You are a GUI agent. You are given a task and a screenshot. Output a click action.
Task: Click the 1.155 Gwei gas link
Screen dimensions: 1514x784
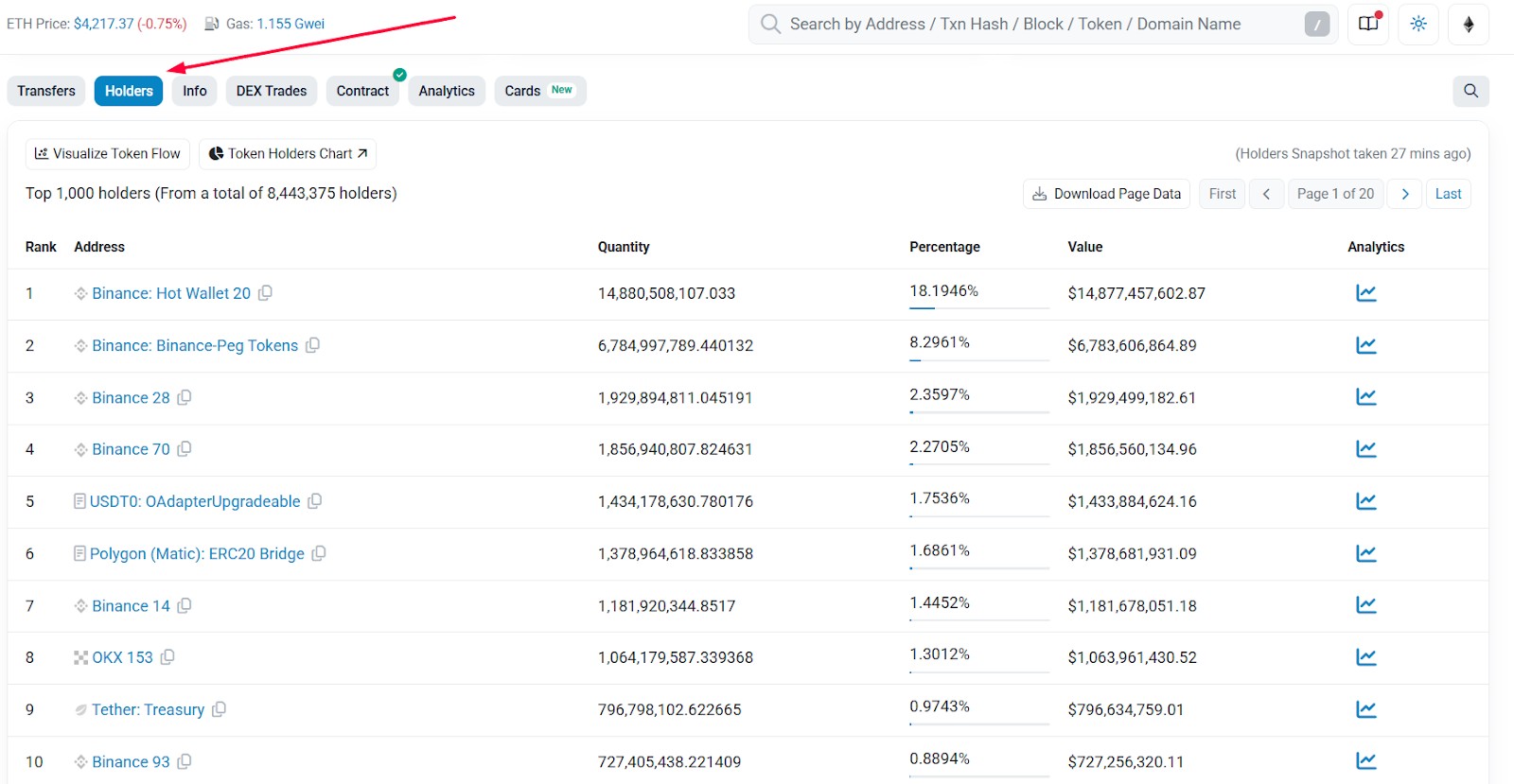point(290,24)
